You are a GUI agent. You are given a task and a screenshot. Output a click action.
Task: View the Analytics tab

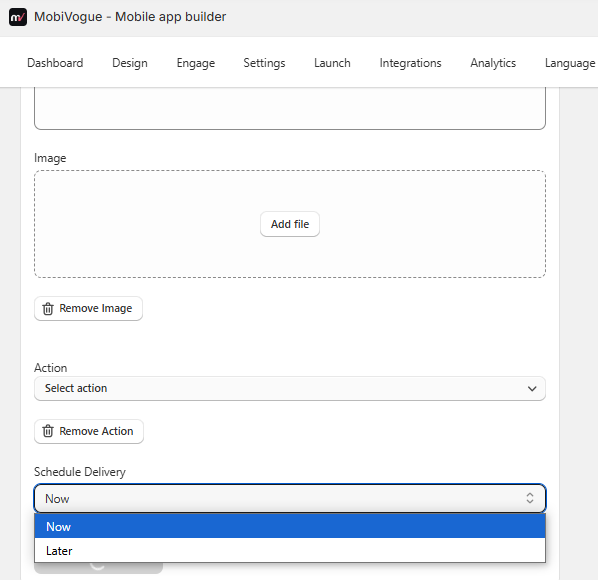pyautogui.click(x=493, y=63)
